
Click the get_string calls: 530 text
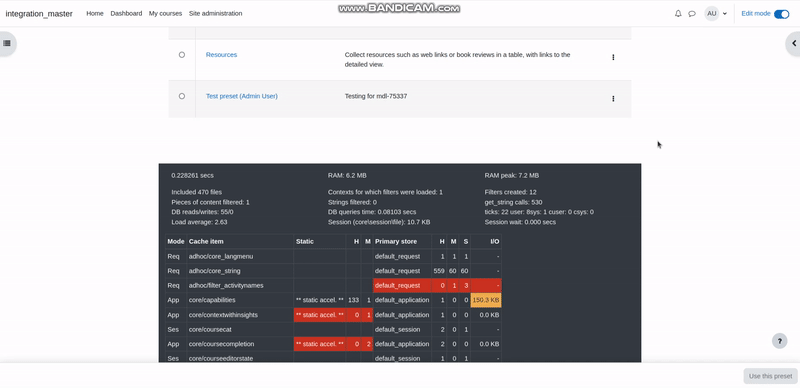click(x=513, y=202)
